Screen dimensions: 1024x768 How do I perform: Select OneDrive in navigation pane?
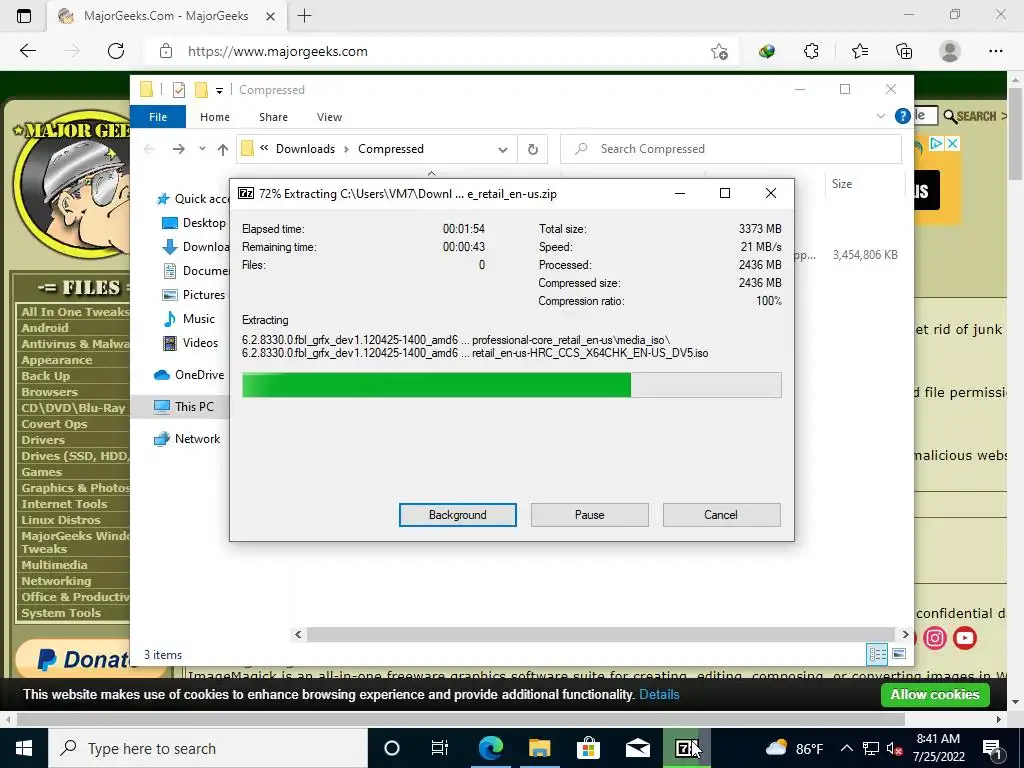tap(189, 375)
